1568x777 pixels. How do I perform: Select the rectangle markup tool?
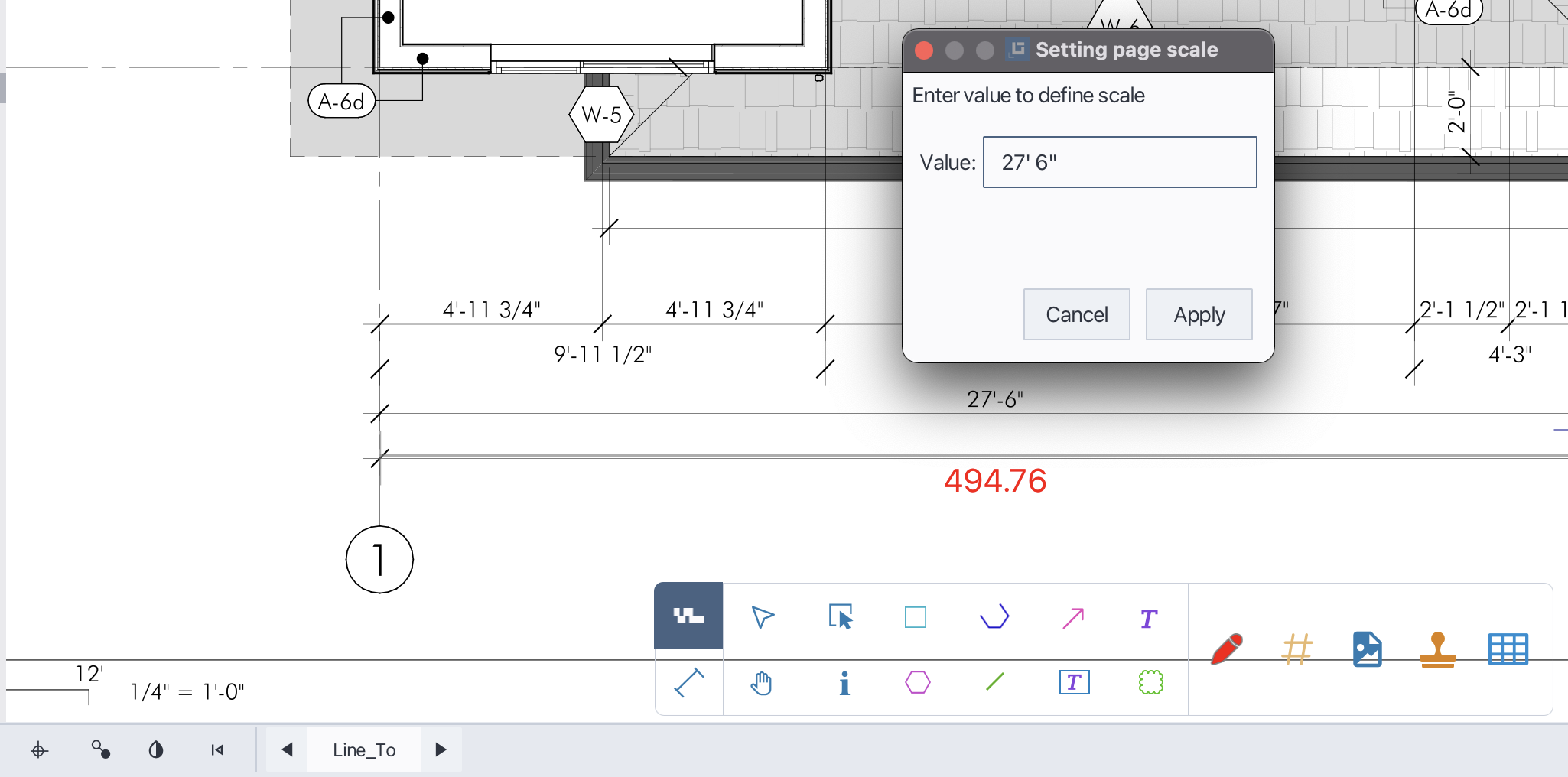(916, 617)
